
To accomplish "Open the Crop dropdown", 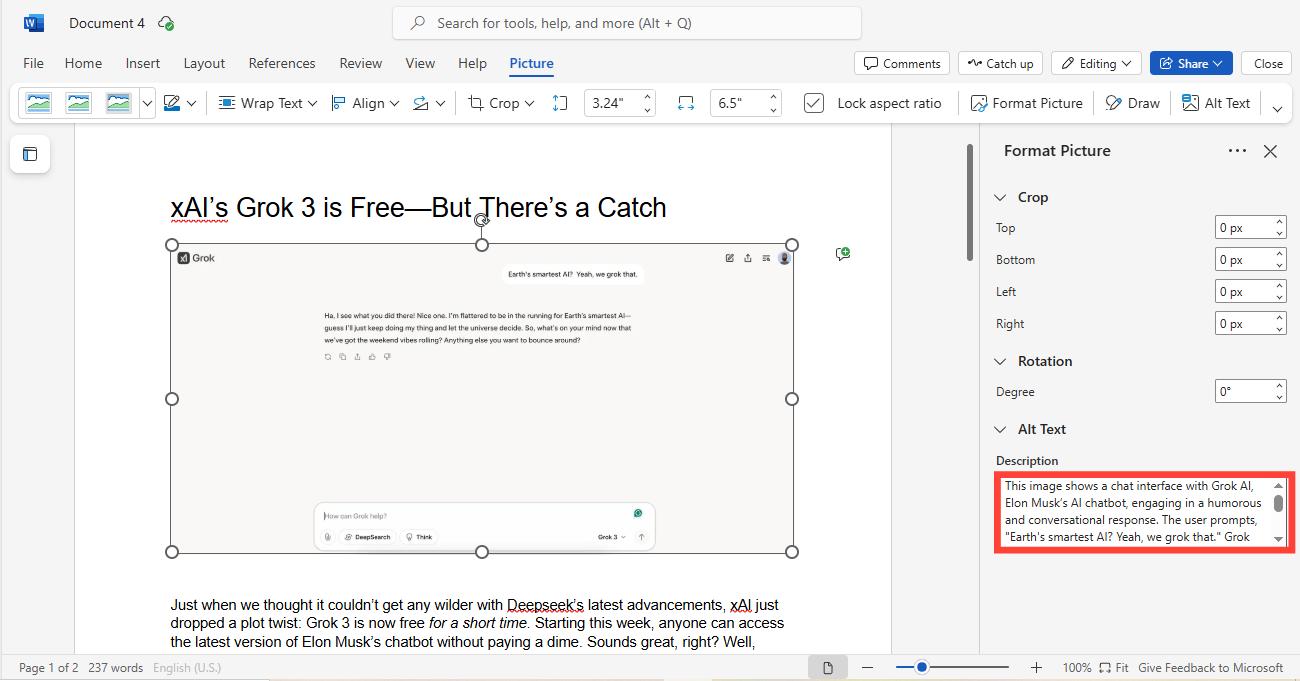I will 501,103.
